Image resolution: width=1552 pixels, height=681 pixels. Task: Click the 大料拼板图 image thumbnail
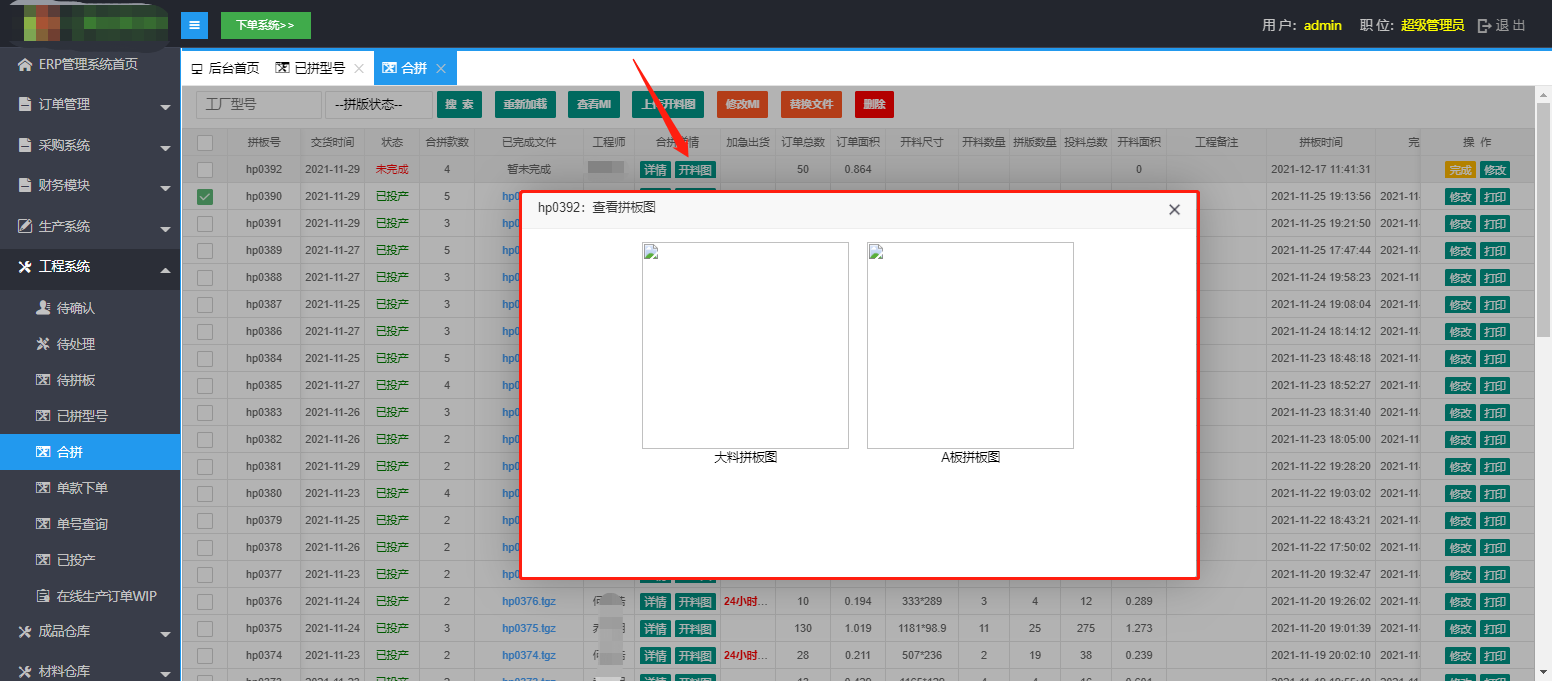click(745, 345)
